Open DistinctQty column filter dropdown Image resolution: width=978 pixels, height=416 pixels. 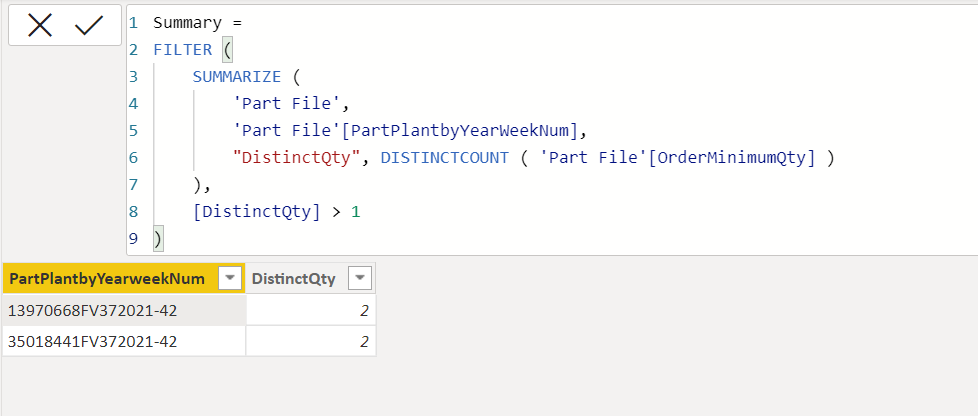[x=360, y=279]
